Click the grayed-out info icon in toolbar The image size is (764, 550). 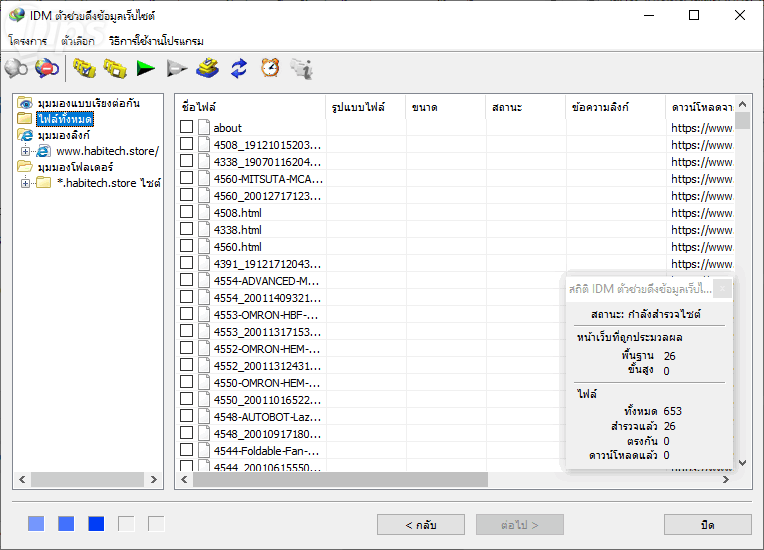click(301, 68)
